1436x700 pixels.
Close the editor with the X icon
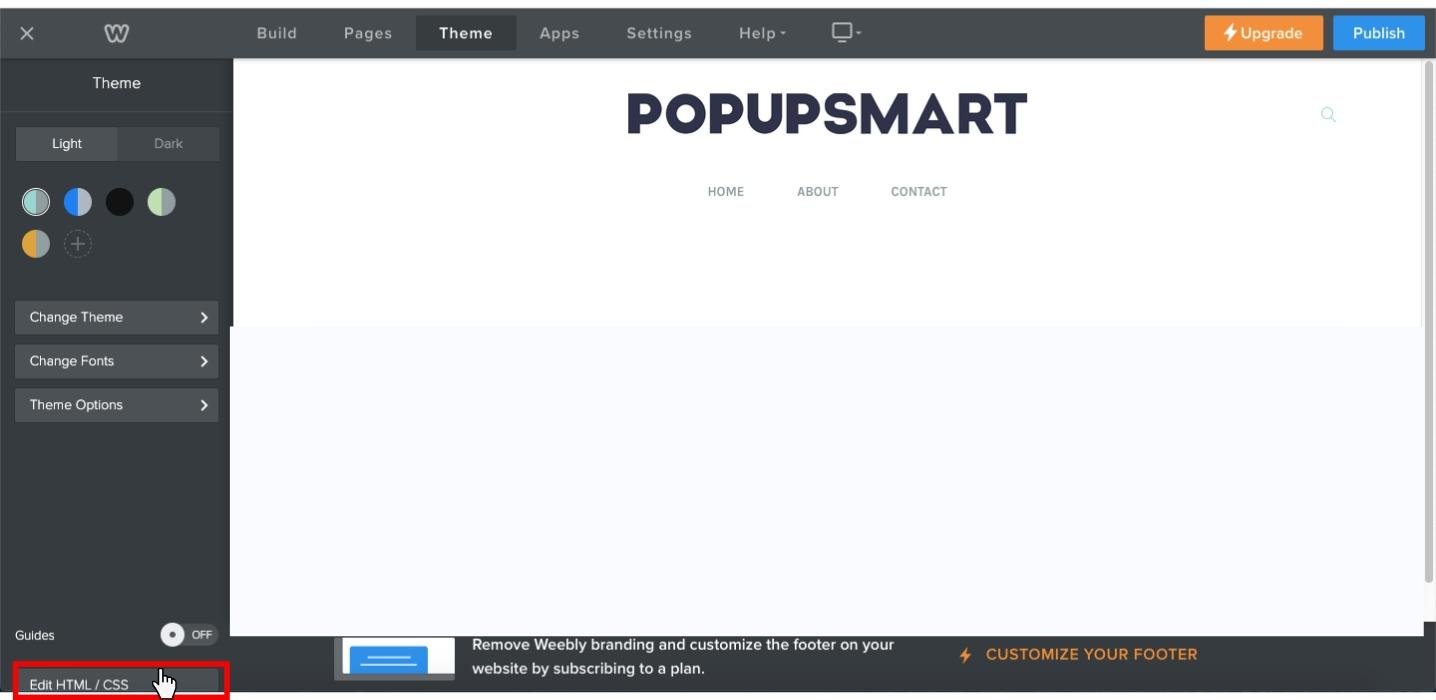27,33
